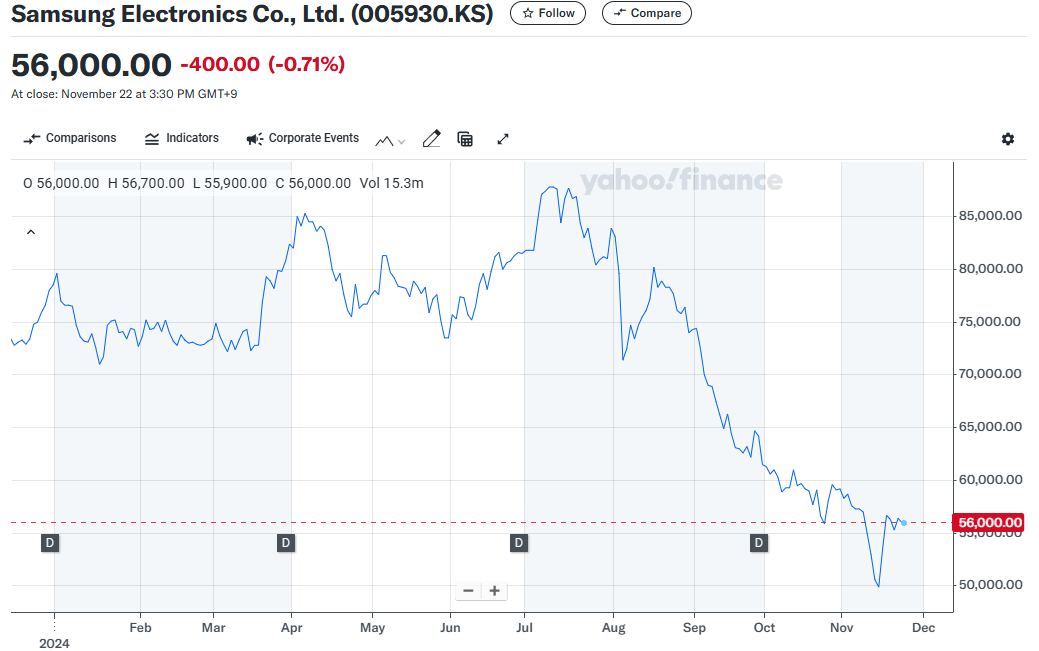This screenshot has width=1039, height=651.
Task: Click dividend marker near January
Action: (x=49, y=543)
